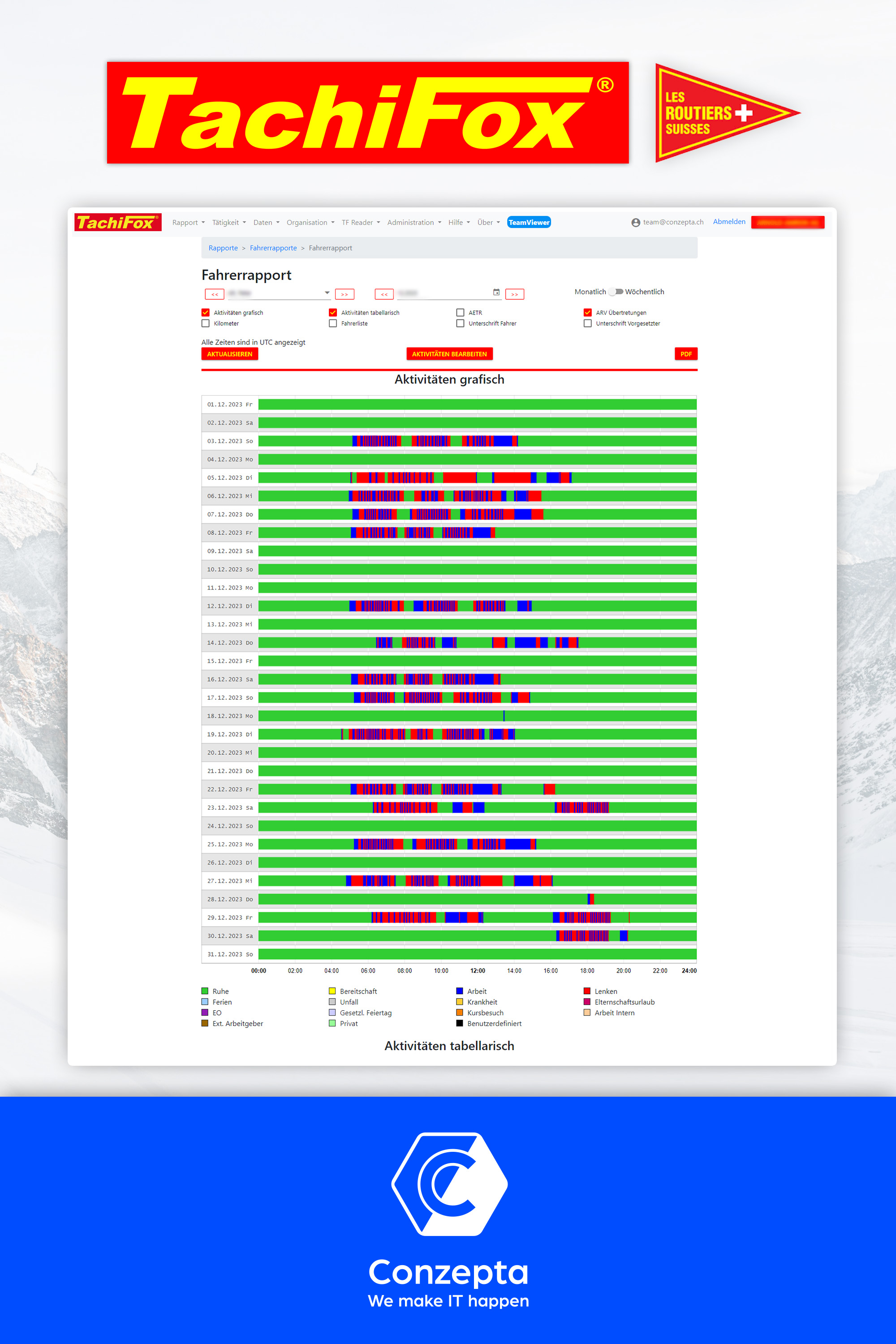Click the yellow Bereitschaft legend swatch

click(x=332, y=991)
